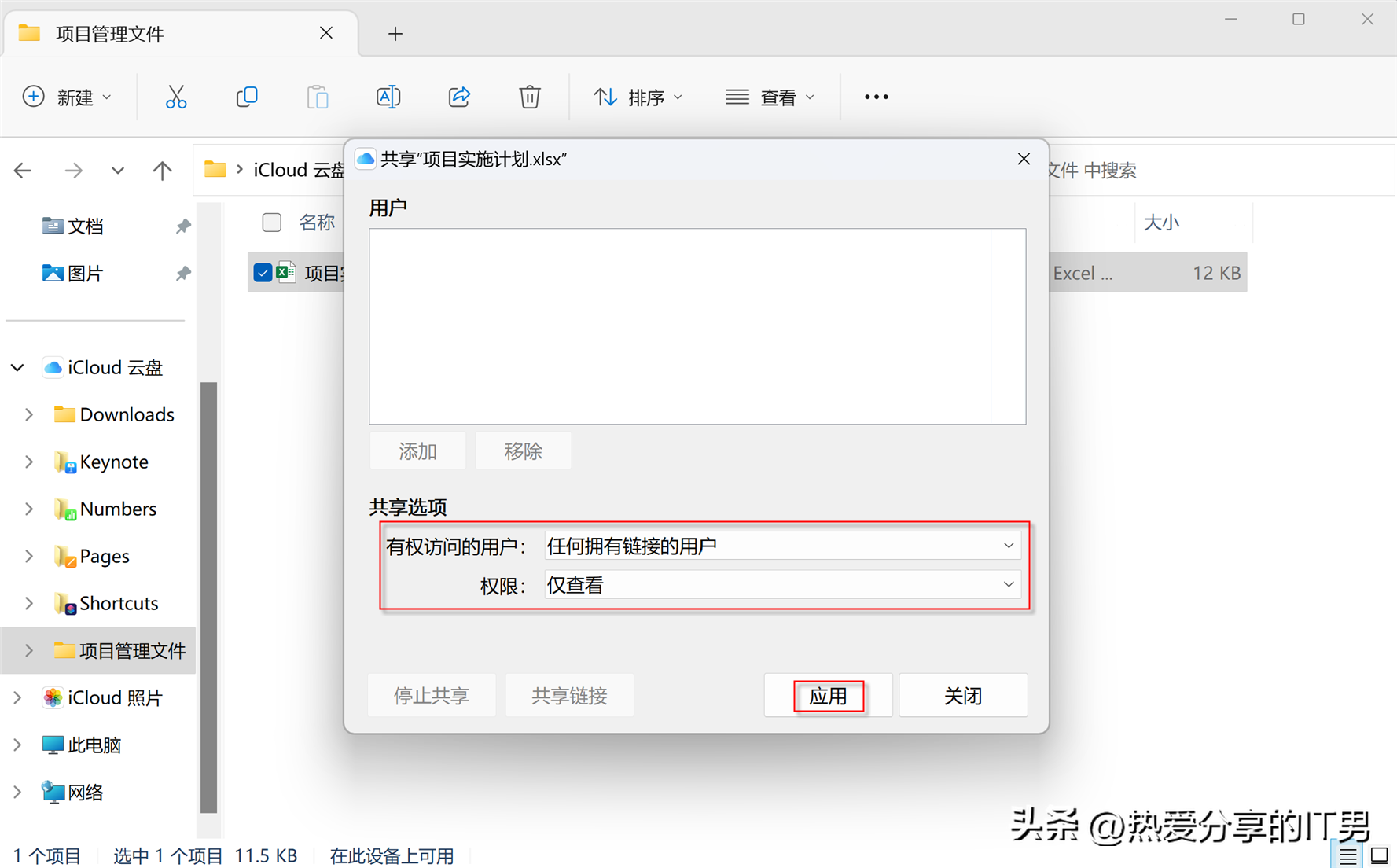Unpin 文档 using its pin icon
This screenshot has width=1397, height=868.
click(183, 226)
